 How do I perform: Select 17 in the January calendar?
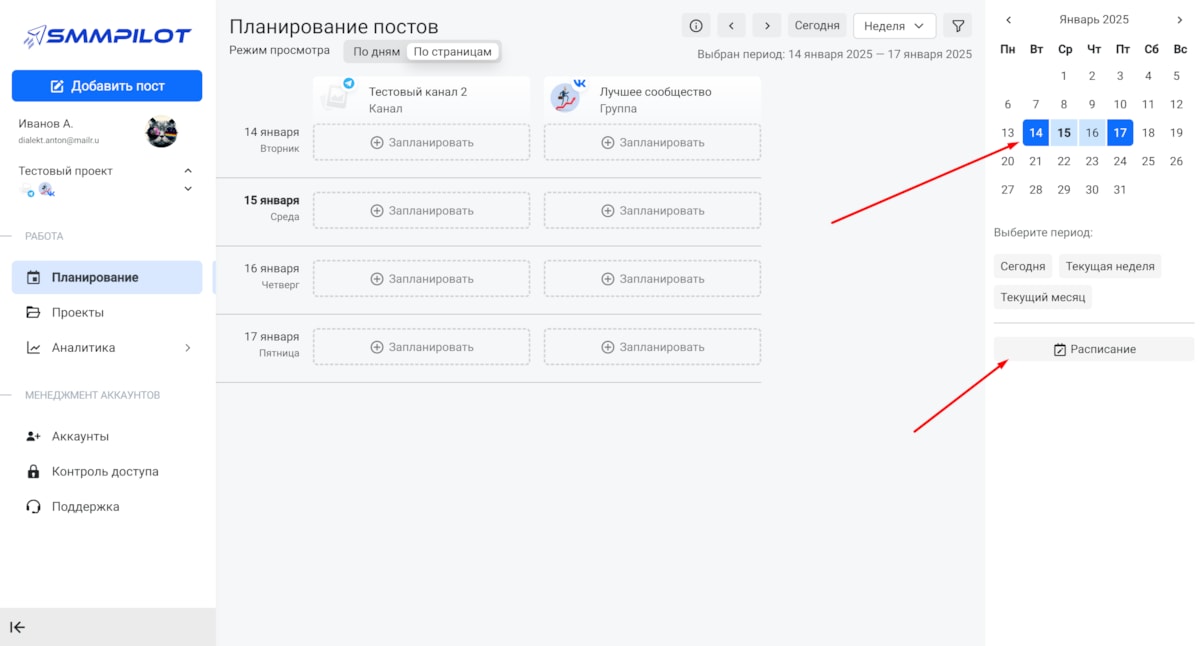pos(1120,132)
